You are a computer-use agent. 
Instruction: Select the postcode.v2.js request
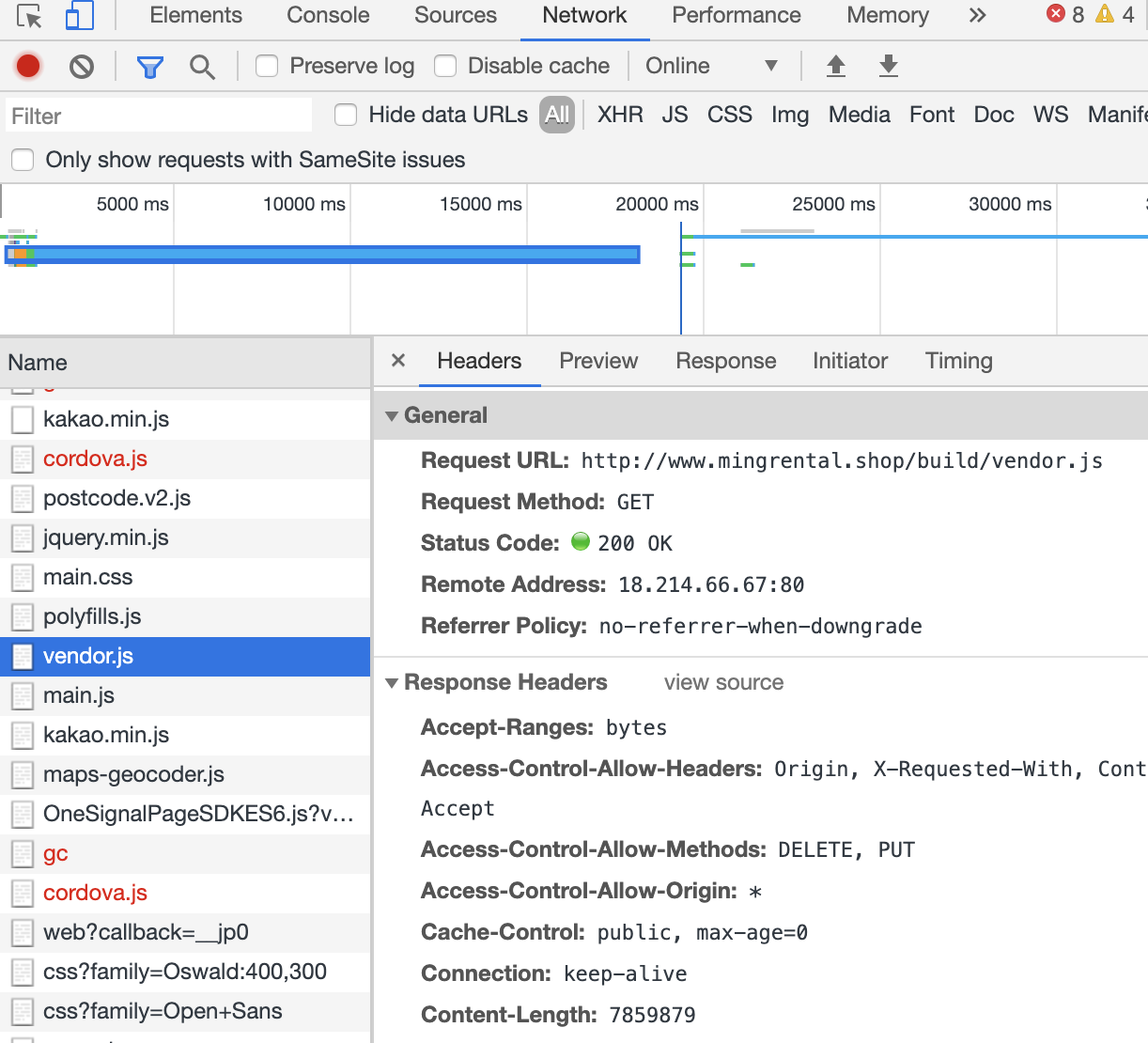[185, 498]
